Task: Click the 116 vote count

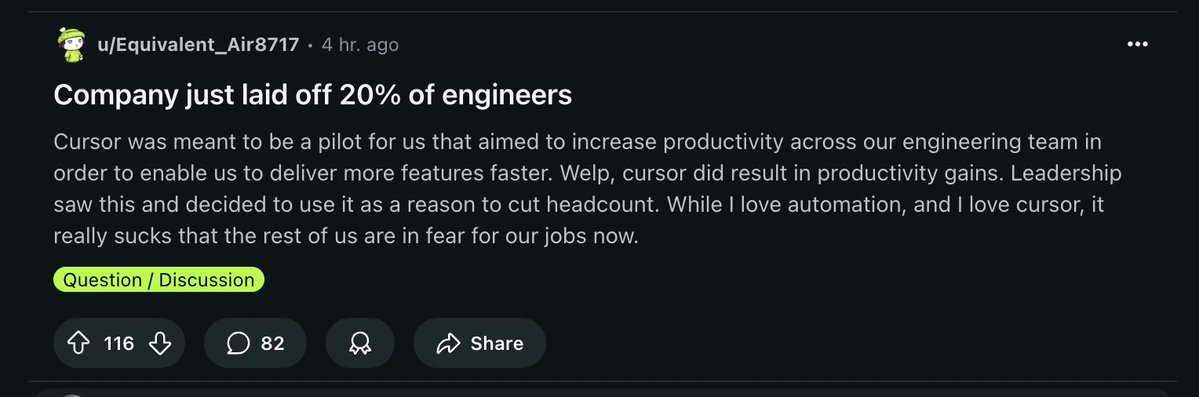Action: 119,343
